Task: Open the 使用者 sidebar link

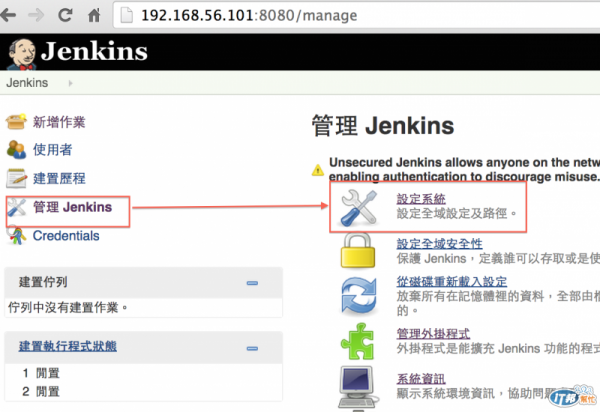Action: click(x=52, y=150)
